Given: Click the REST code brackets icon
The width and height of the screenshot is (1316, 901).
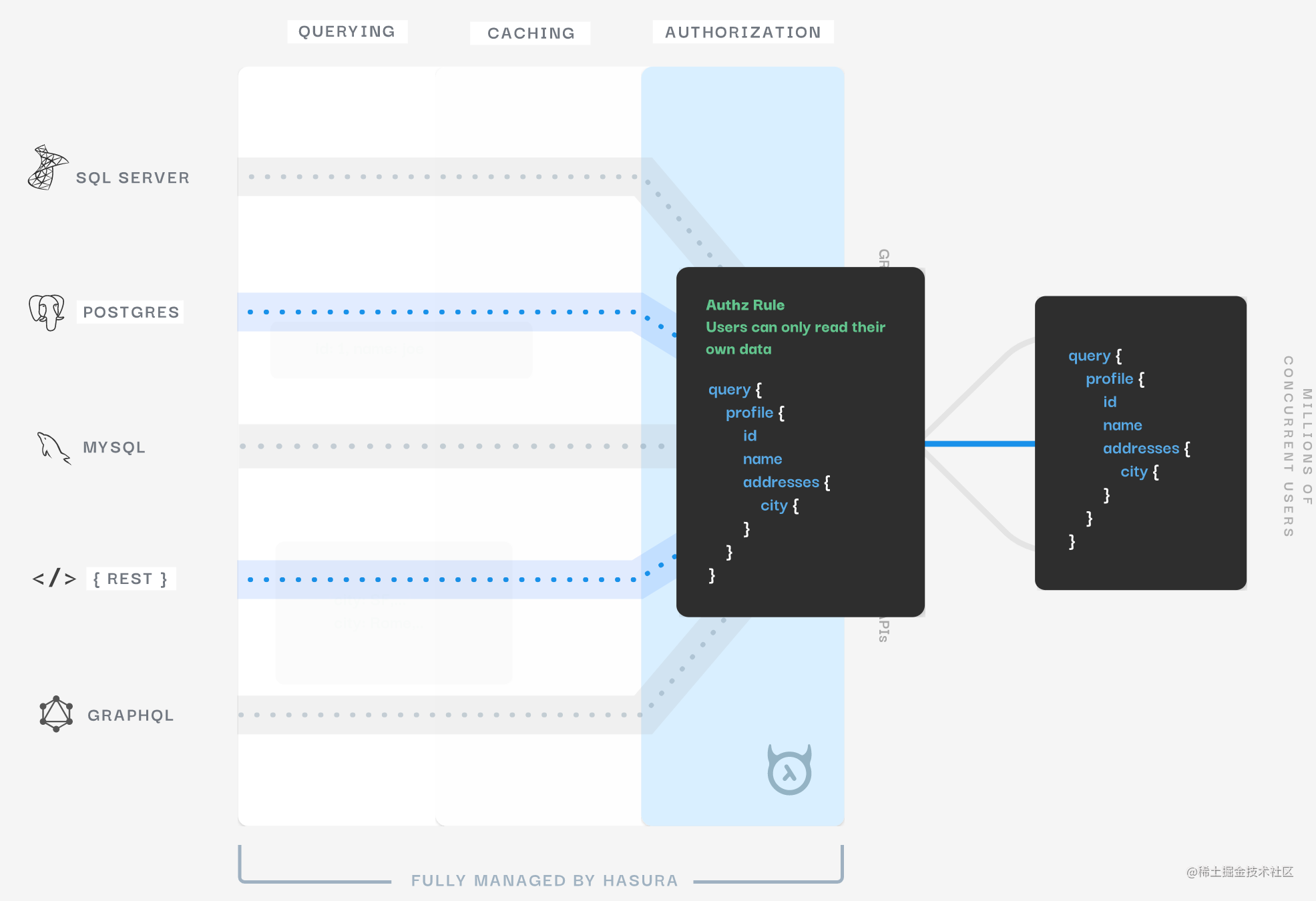Looking at the screenshot, I should click(x=54, y=578).
